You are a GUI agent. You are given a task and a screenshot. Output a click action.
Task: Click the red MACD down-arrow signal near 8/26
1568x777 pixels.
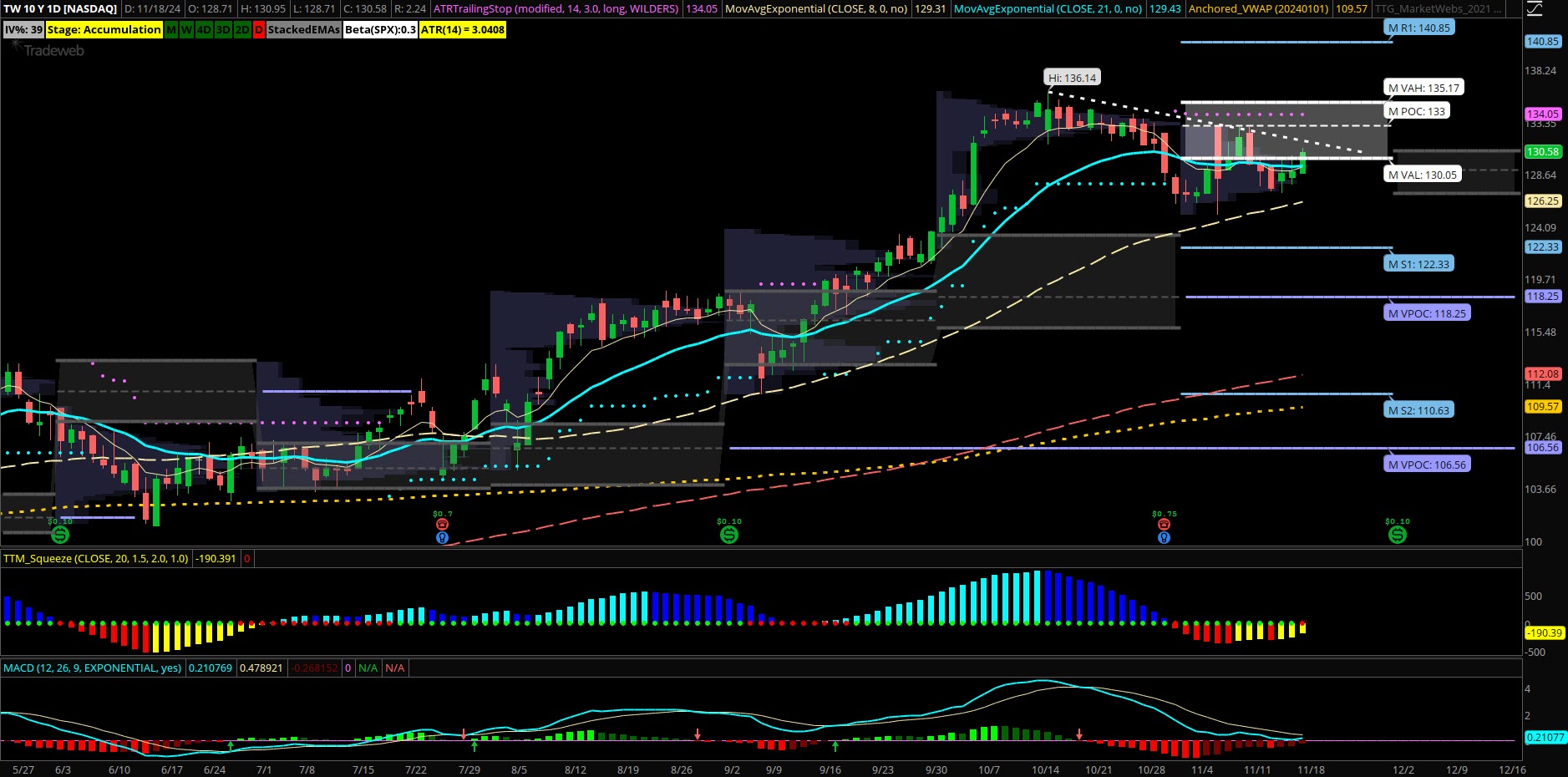tap(698, 734)
